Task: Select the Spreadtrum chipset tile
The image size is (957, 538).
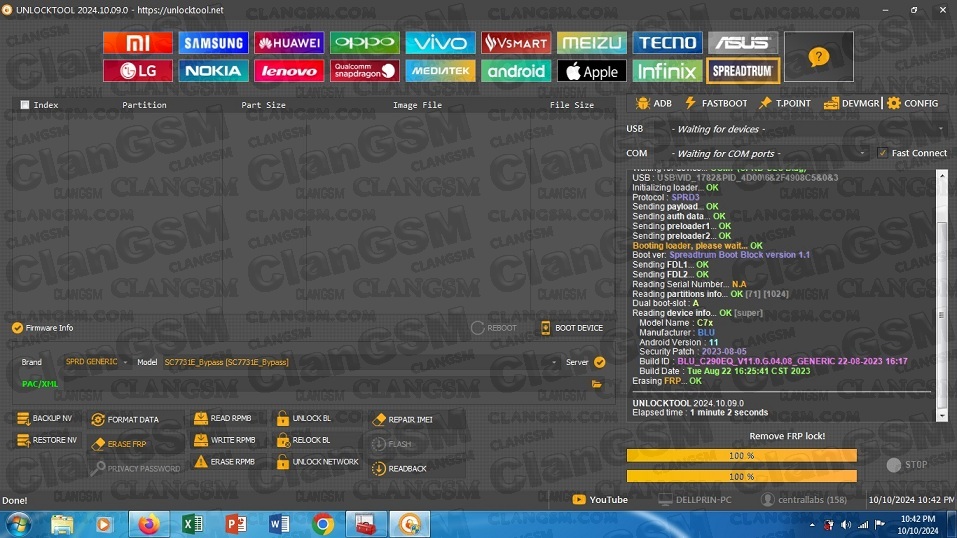Action: [743, 71]
